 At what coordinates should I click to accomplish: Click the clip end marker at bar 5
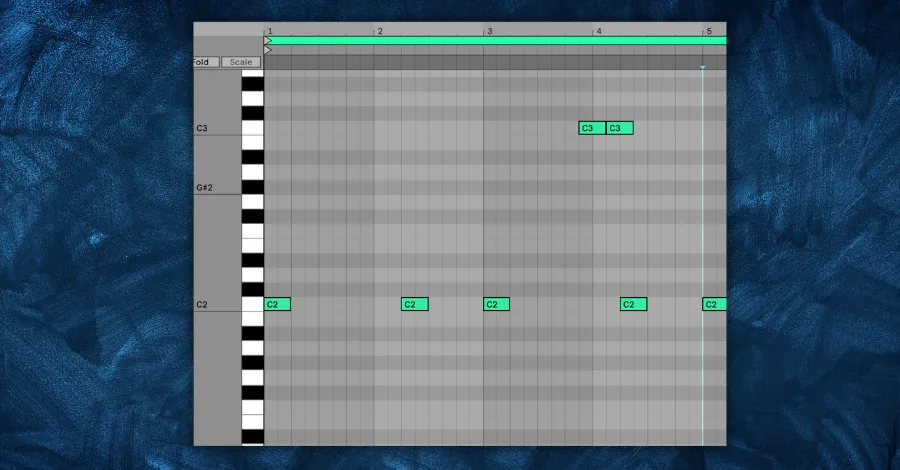[x=703, y=68]
